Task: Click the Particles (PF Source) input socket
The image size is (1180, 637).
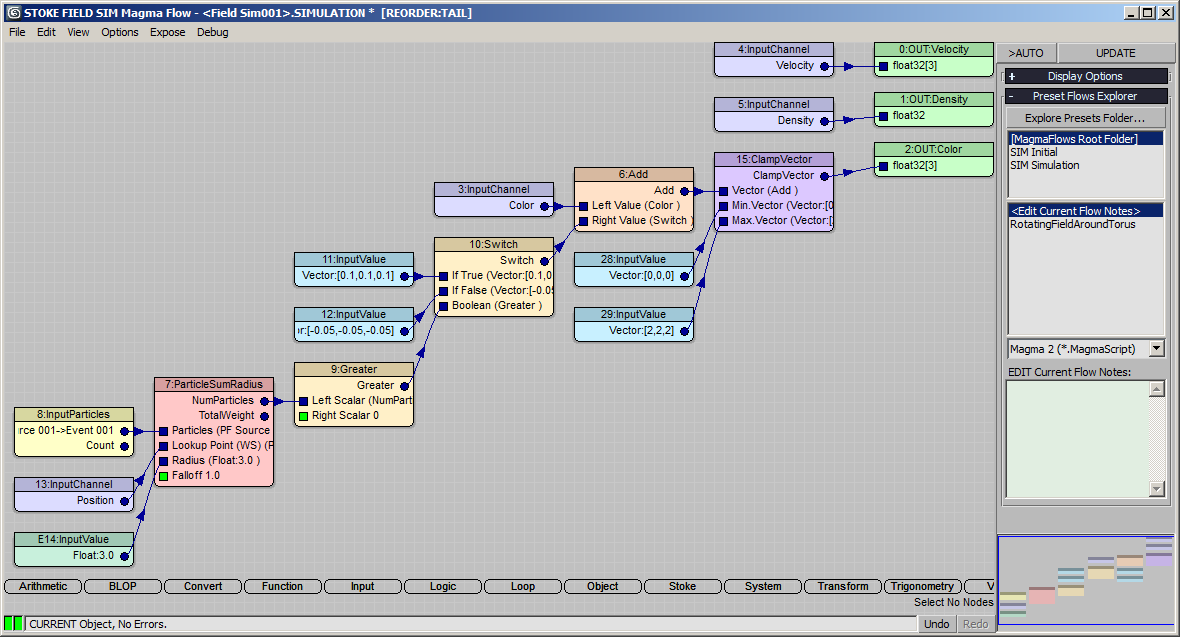Action: coord(163,431)
